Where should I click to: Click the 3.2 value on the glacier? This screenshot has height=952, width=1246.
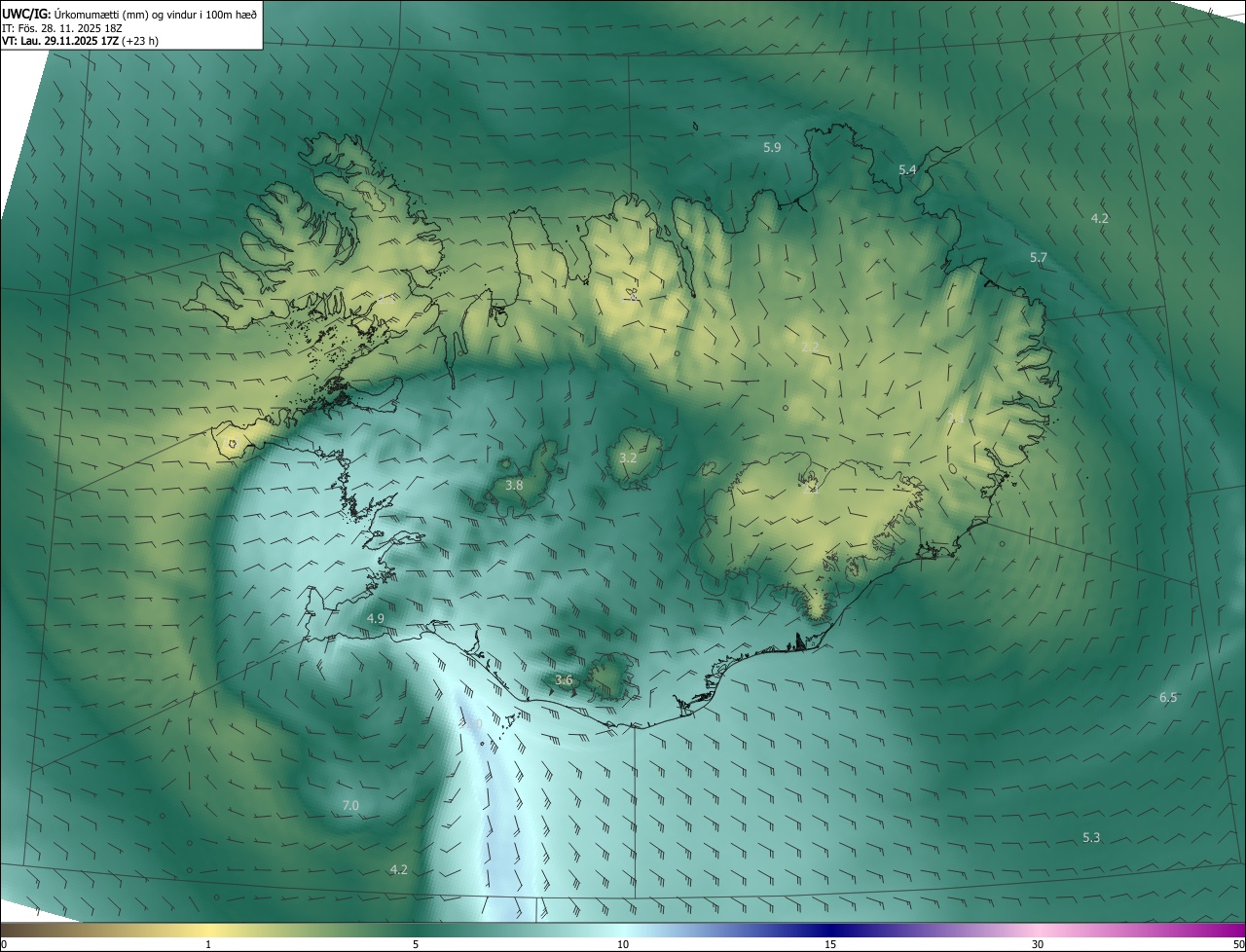coord(628,458)
